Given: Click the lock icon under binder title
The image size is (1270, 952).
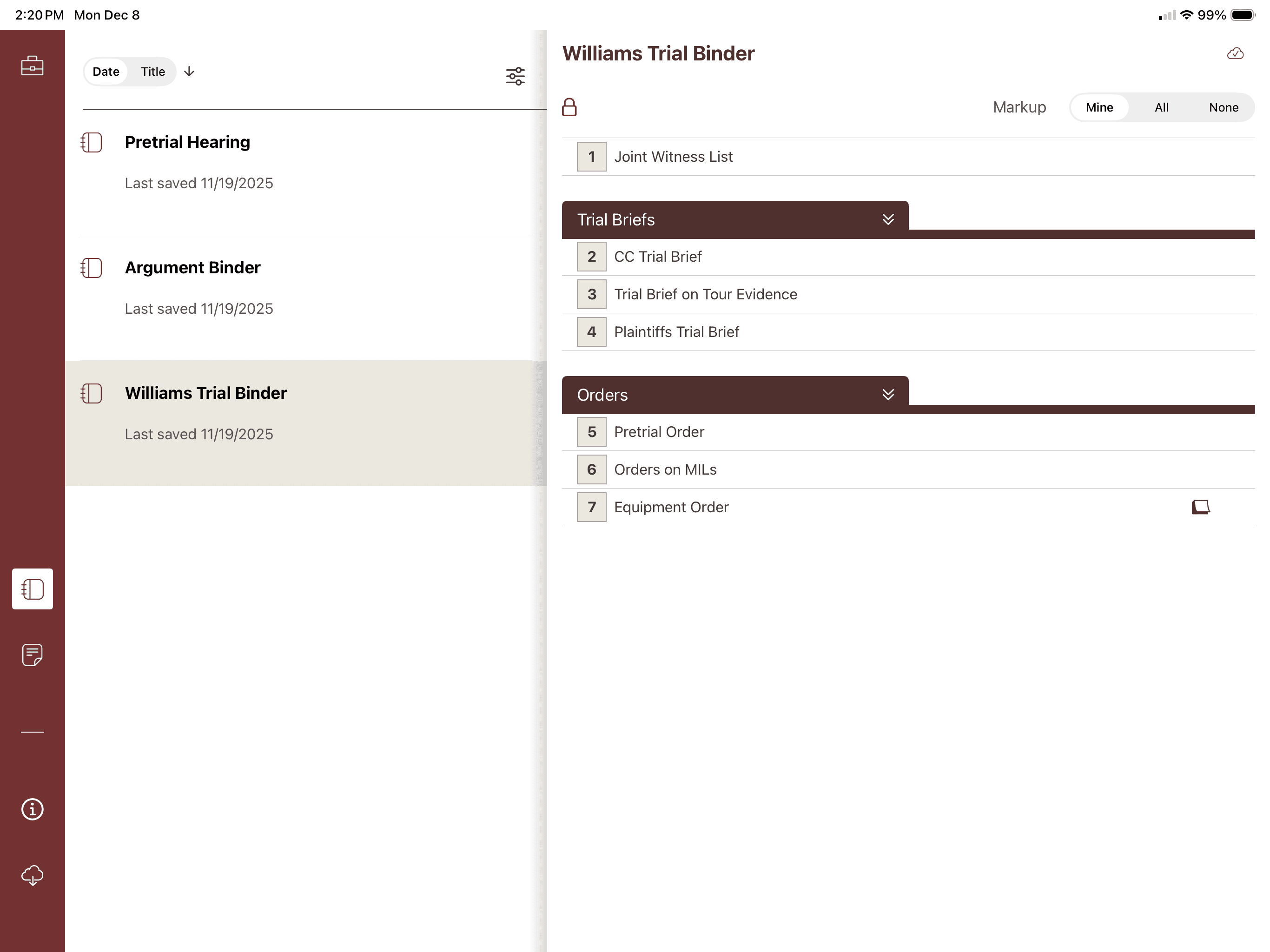Looking at the screenshot, I should (569, 107).
